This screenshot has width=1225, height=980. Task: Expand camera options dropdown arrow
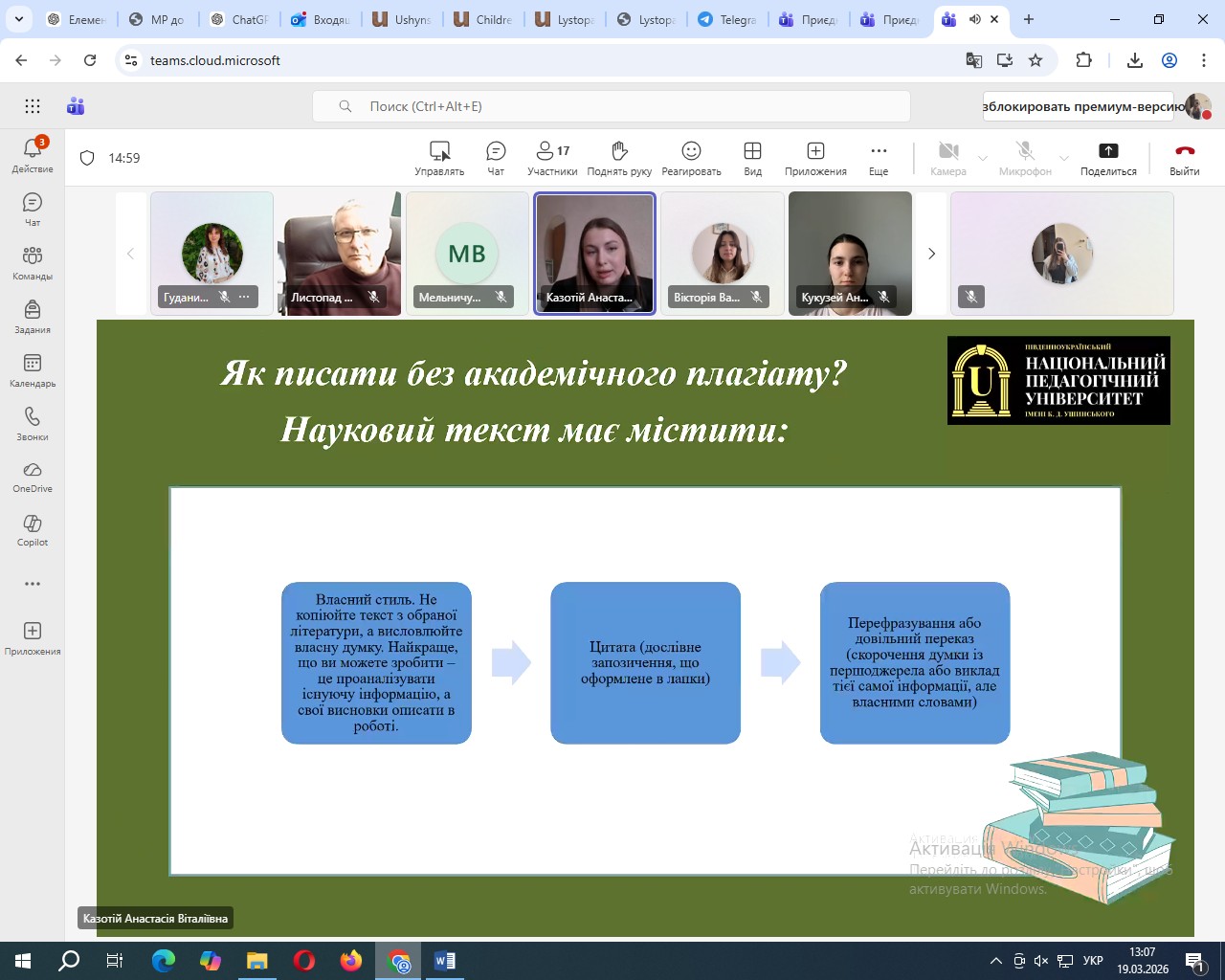point(983,158)
